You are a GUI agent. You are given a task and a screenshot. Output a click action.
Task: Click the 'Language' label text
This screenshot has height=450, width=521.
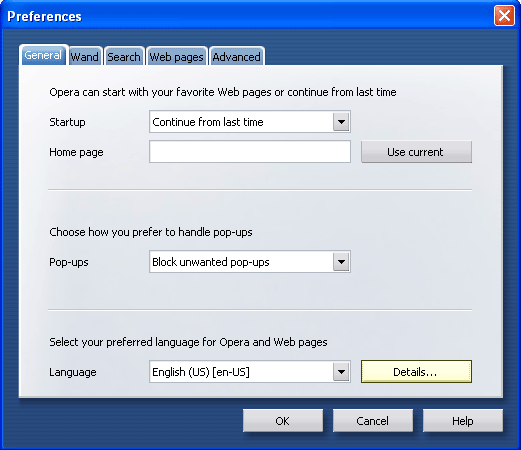tap(73, 372)
